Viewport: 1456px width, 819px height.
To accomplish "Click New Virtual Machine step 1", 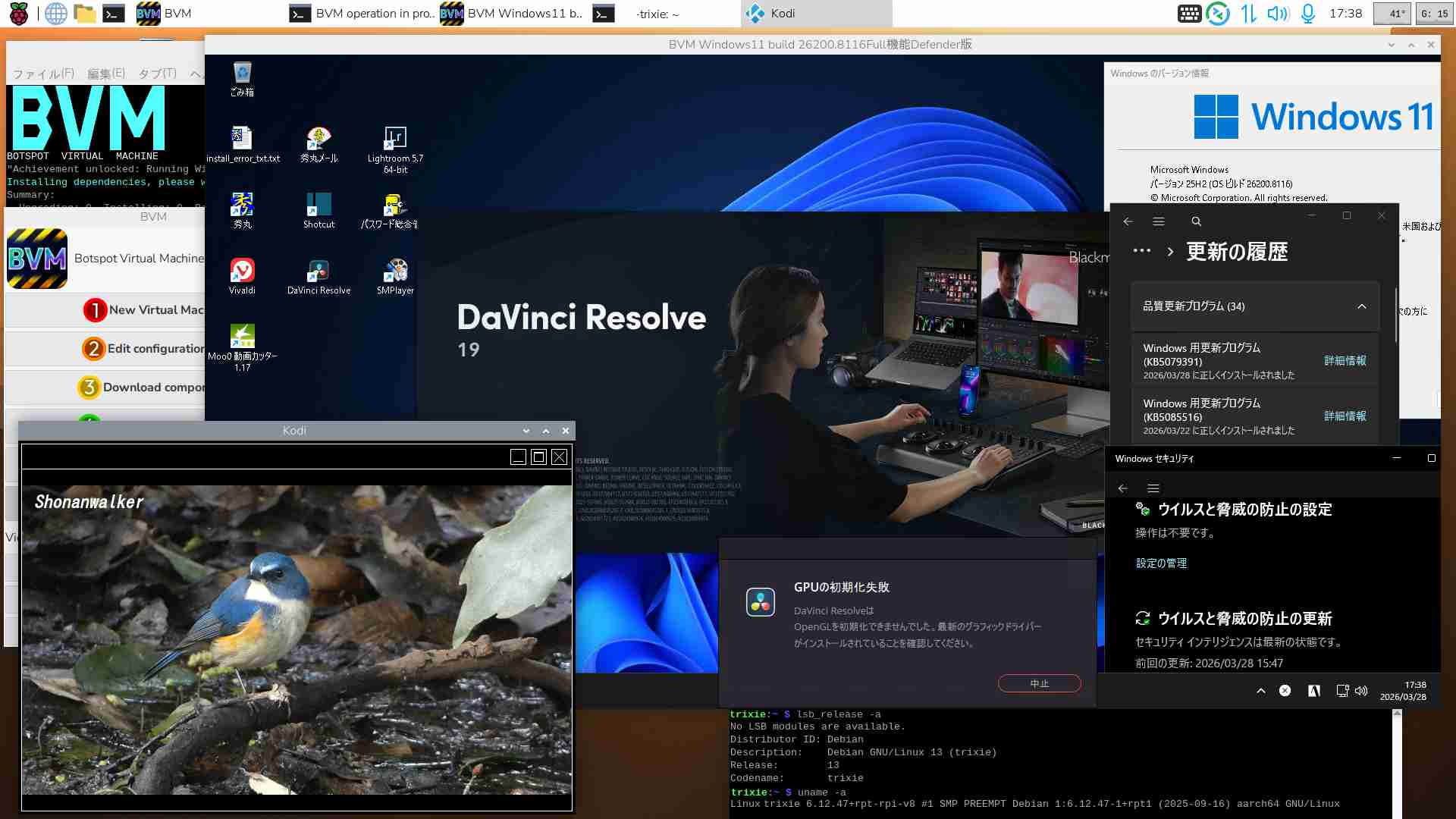I will (x=144, y=310).
